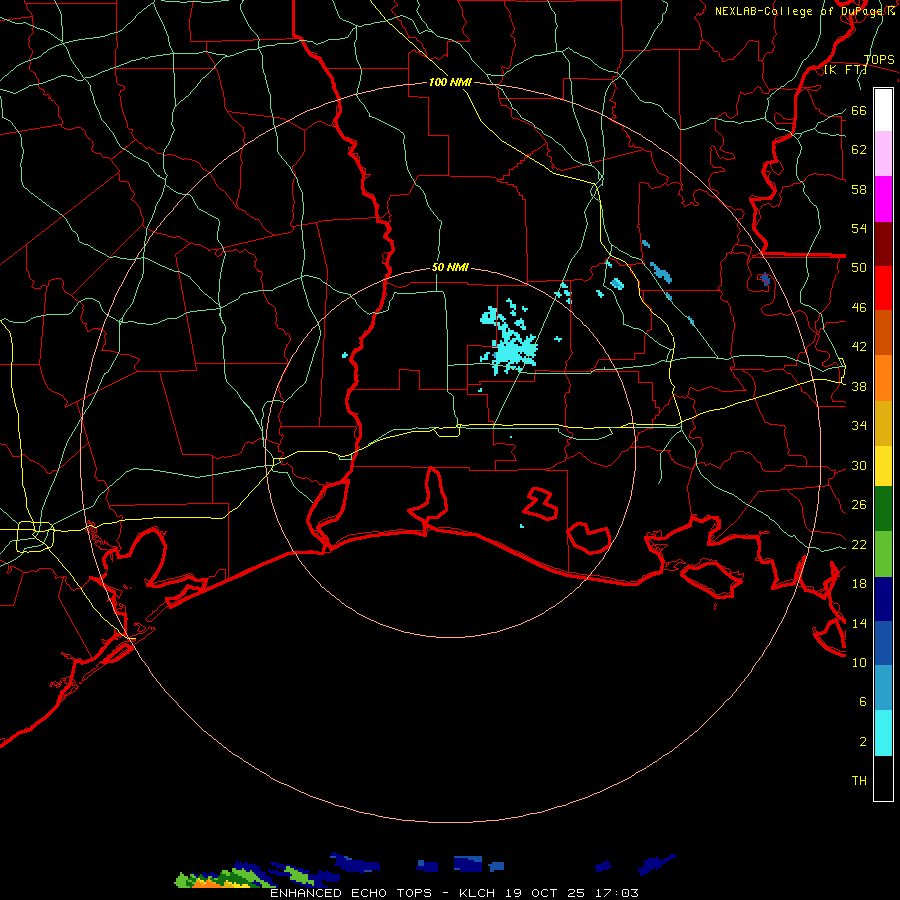900x900 pixels.
Task: Select the light blue legend band
Action: click(x=883, y=688)
